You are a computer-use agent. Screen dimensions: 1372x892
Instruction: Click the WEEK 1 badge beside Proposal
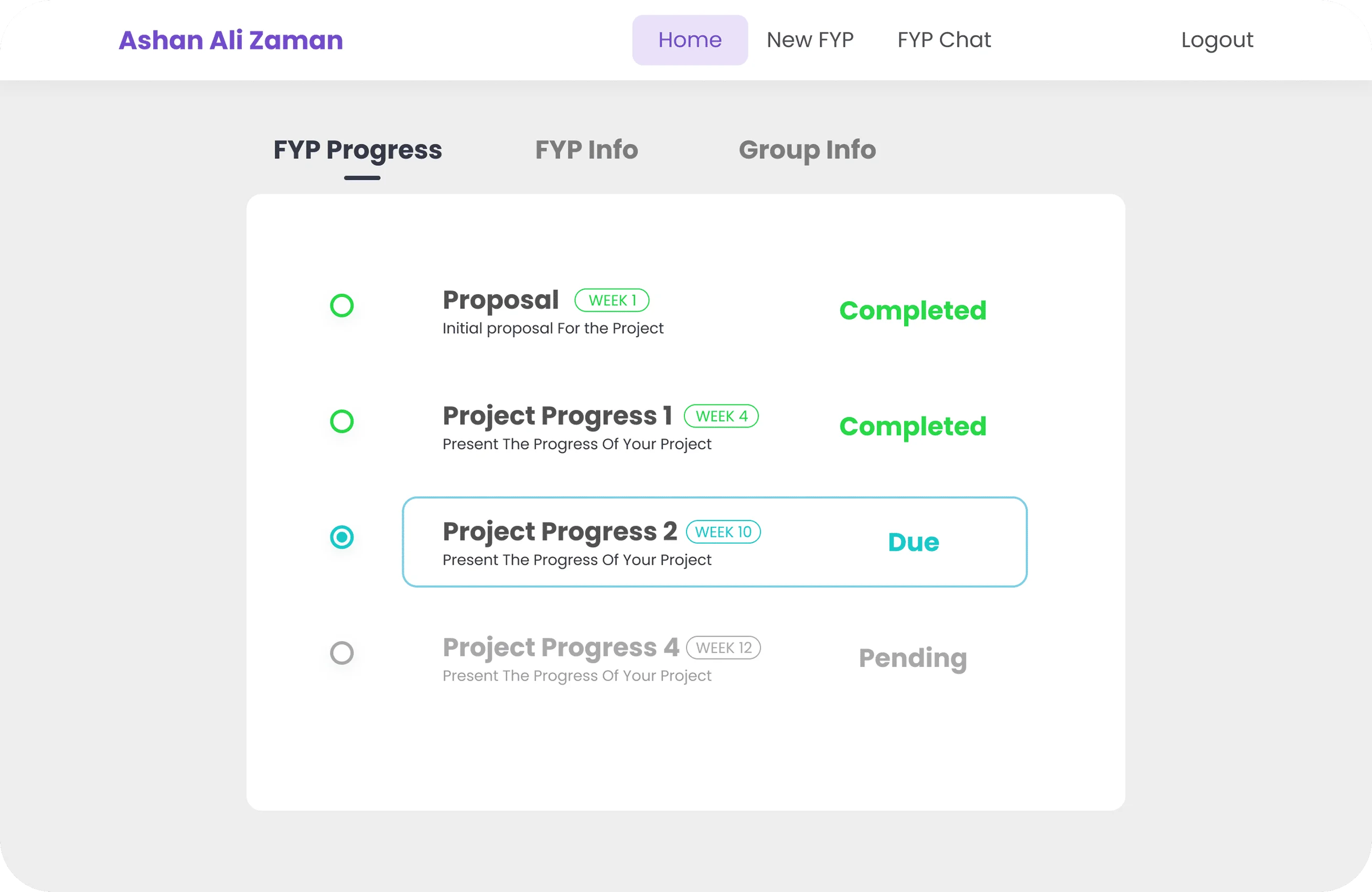click(612, 300)
